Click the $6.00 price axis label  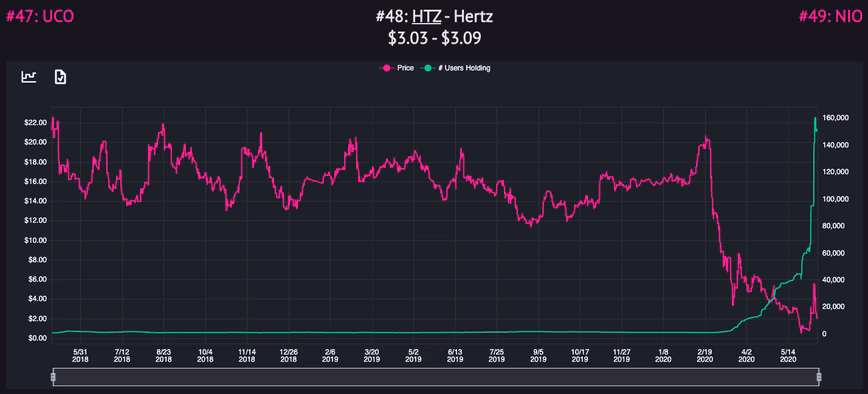click(39, 279)
